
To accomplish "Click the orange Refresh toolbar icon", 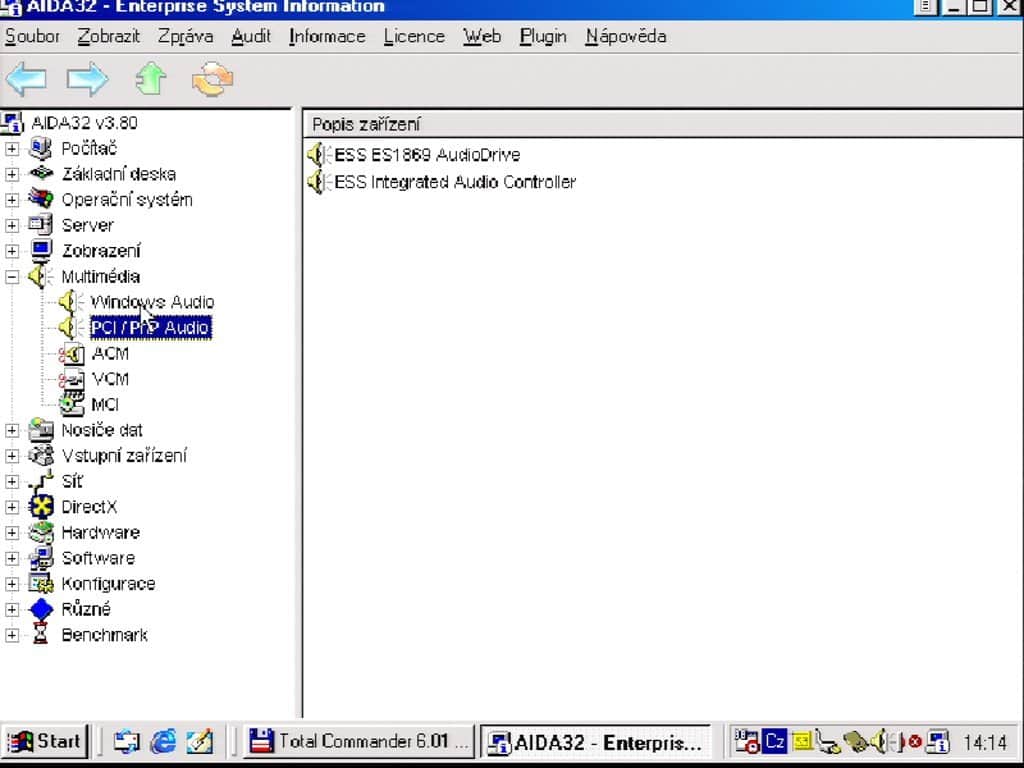I will pyautogui.click(x=212, y=79).
